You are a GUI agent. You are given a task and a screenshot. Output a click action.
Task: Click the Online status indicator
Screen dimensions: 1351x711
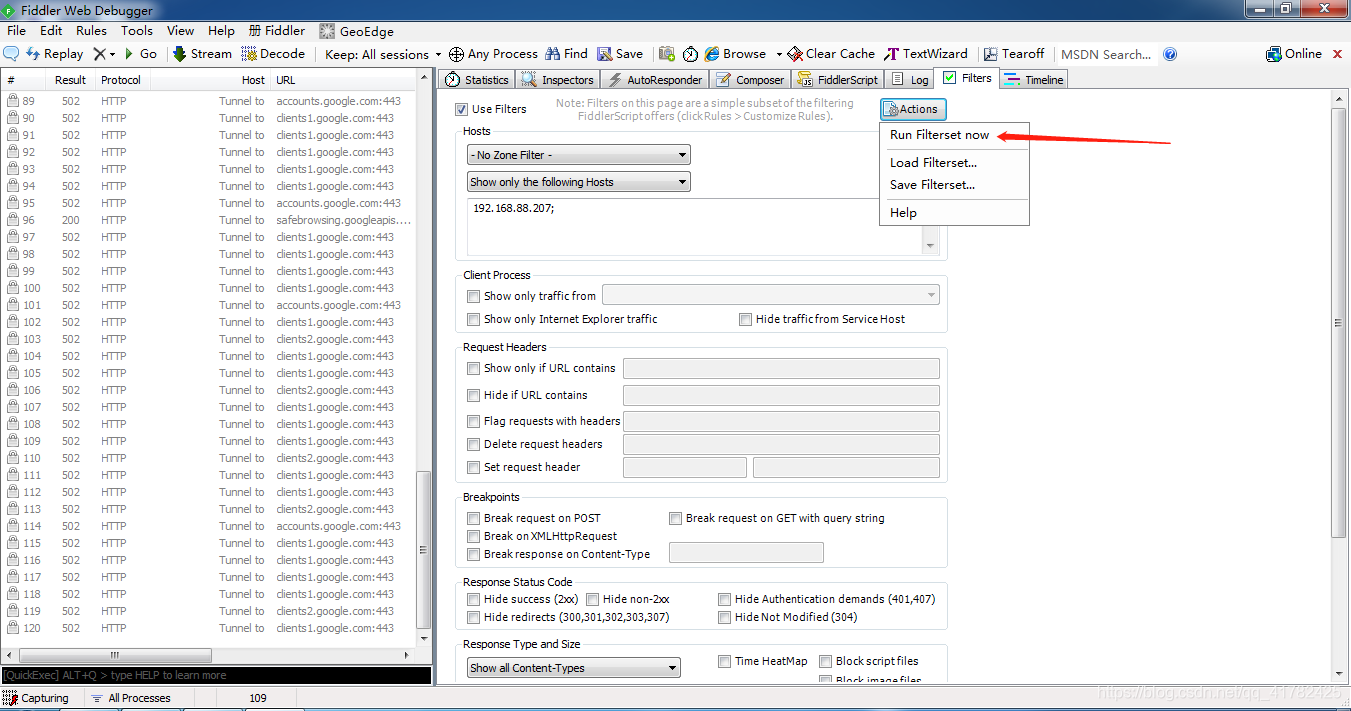click(1294, 54)
